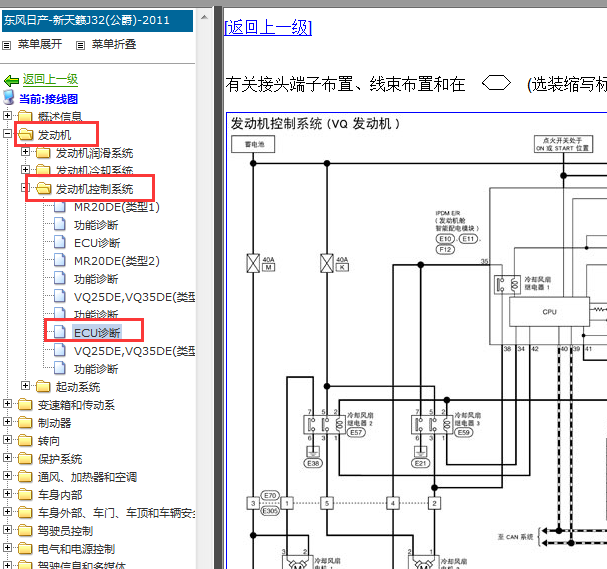Image resolution: width=607 pixels, height=569 pixels.
Task: Expand the 保护系统 node
Action: (7, 457)
